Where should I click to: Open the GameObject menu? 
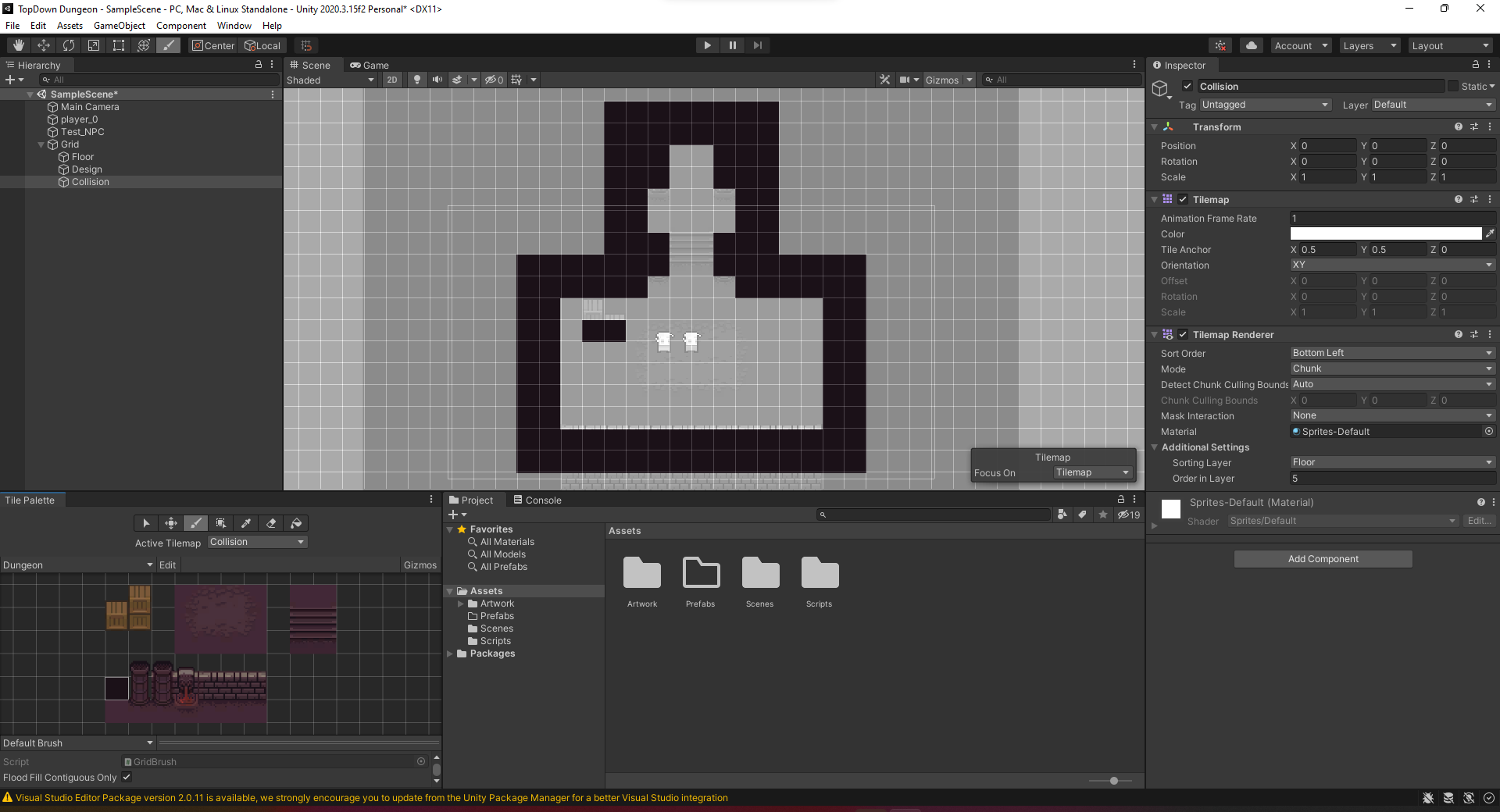pyautogui.click(x=119, y=26)
